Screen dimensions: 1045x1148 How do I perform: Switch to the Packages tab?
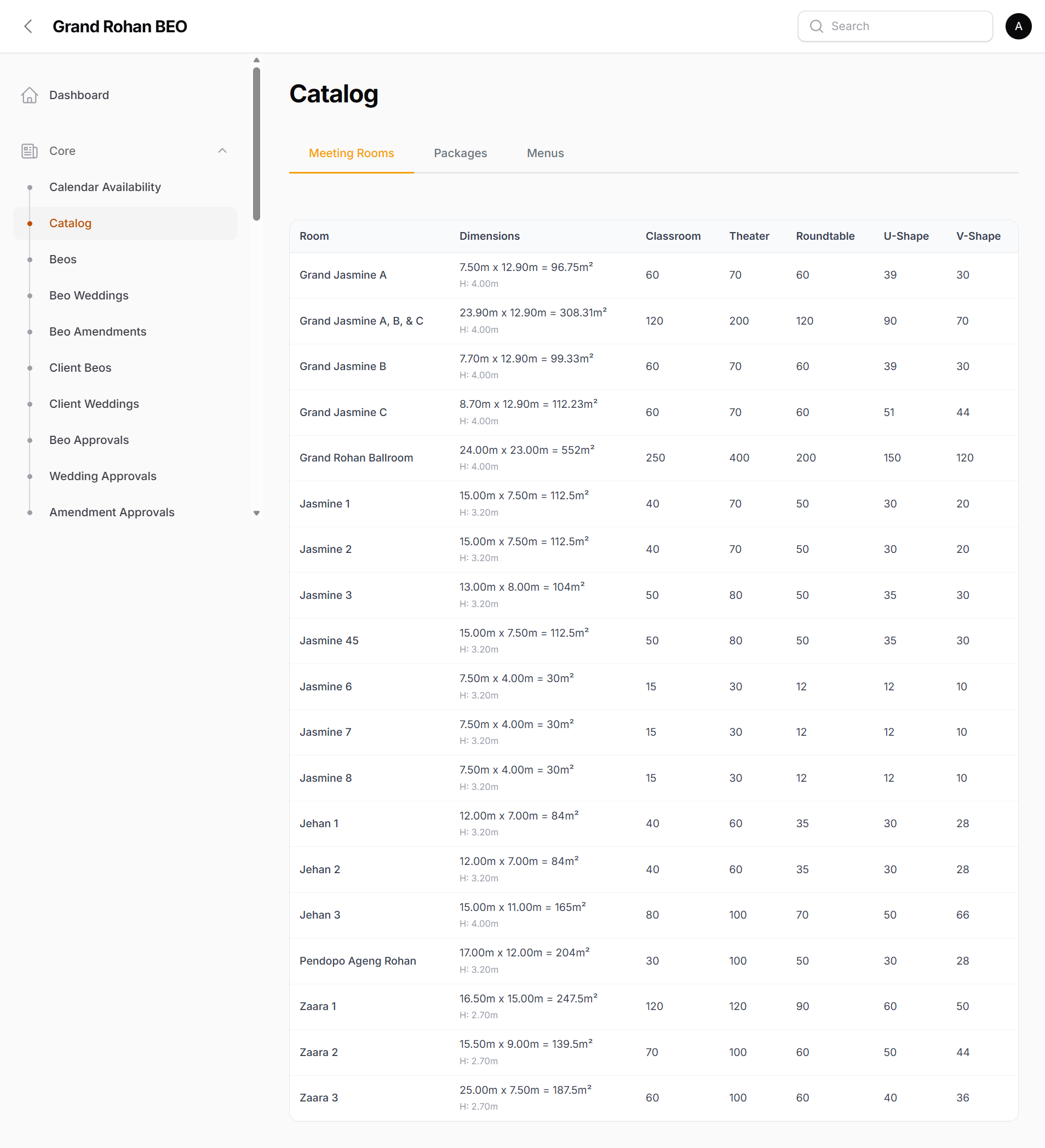[461, 153]
